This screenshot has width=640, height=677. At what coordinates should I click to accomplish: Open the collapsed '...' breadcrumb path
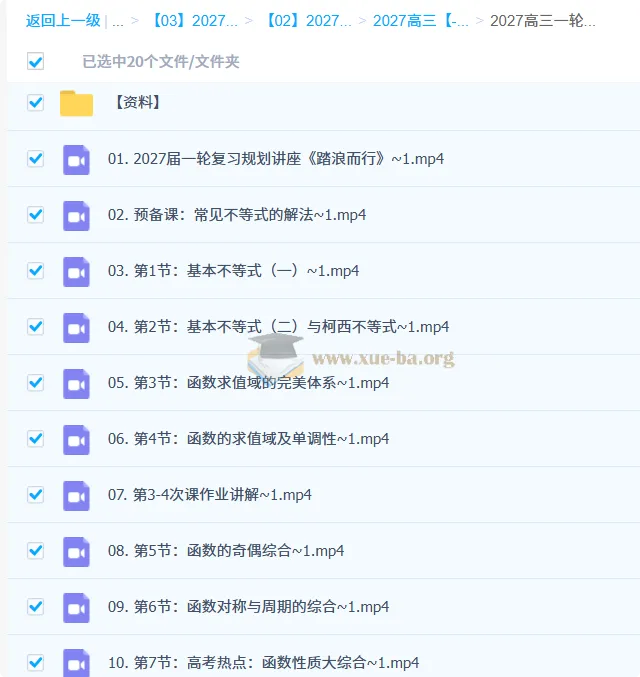(x=118, y=22)
